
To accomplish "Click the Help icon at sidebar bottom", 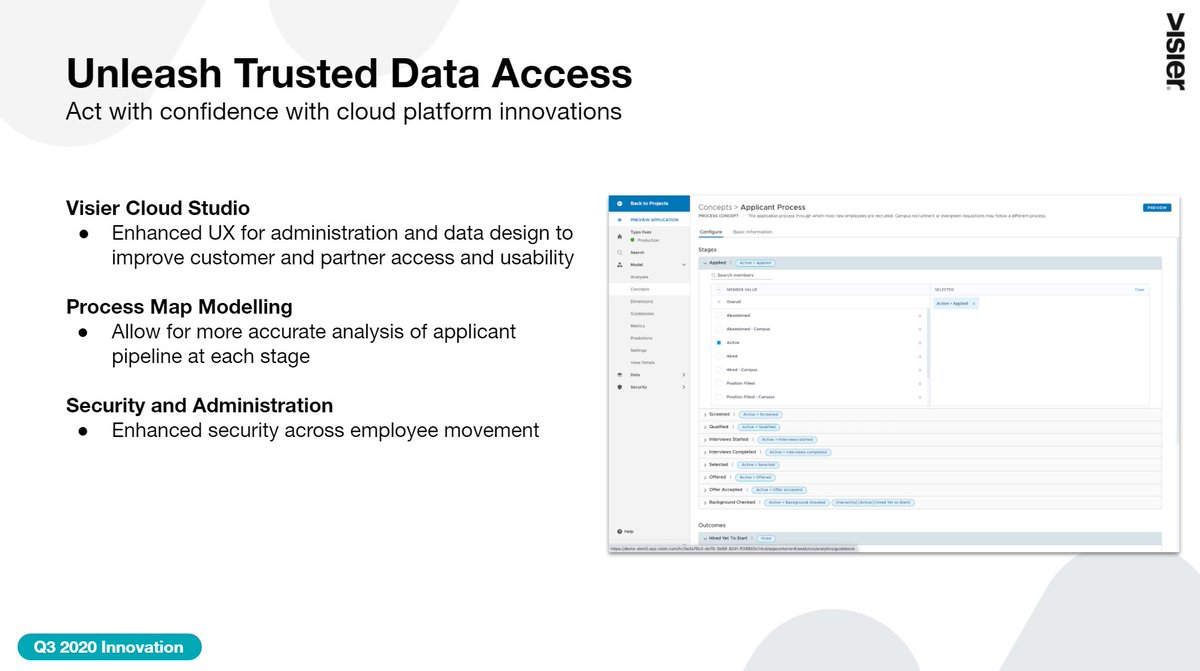I will [x=620, y=531].
